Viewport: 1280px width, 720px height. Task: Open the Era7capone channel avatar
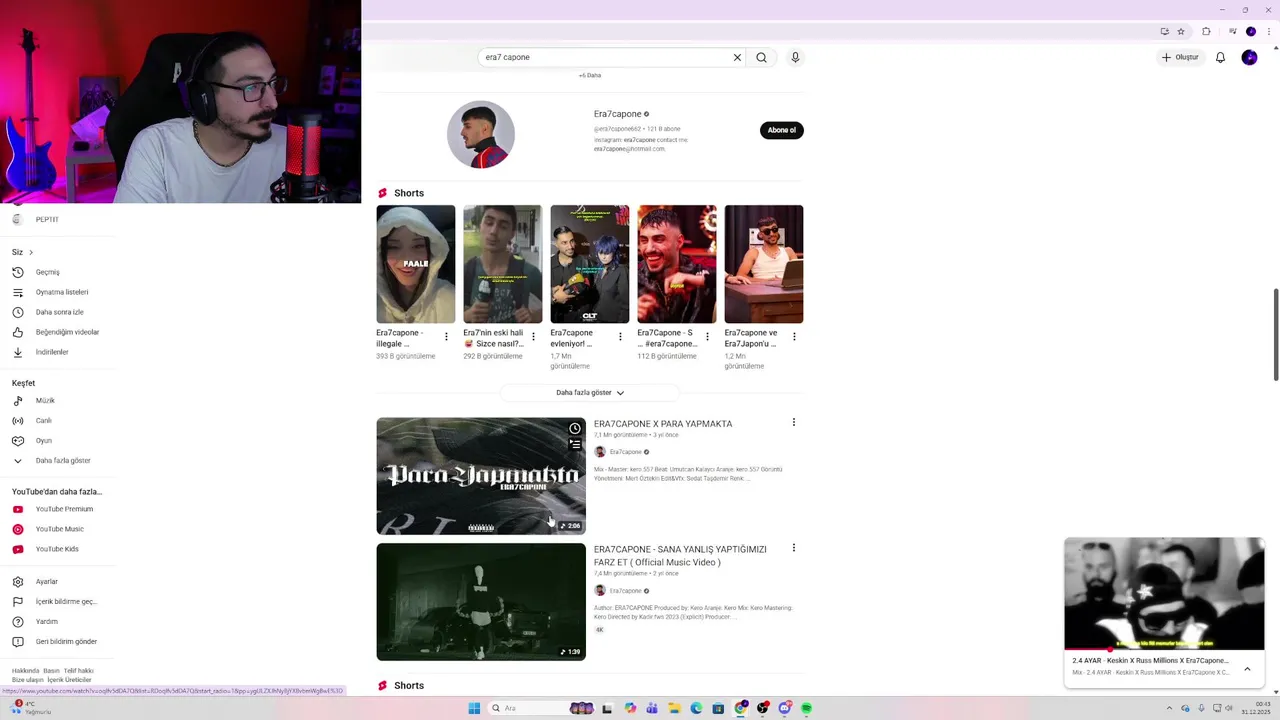pyautogui.click(x=481, y=134)
